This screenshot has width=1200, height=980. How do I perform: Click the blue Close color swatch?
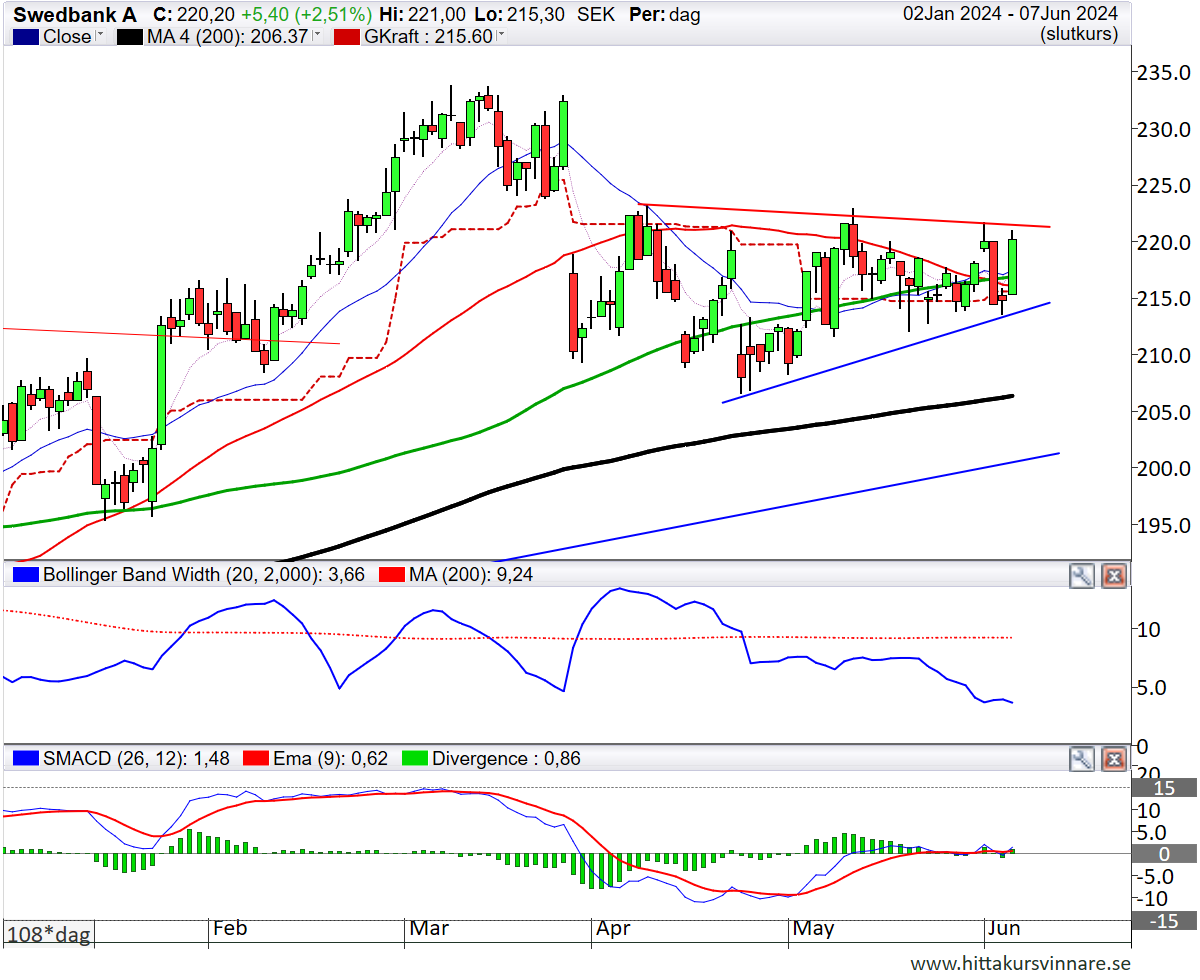coord(25,36)
